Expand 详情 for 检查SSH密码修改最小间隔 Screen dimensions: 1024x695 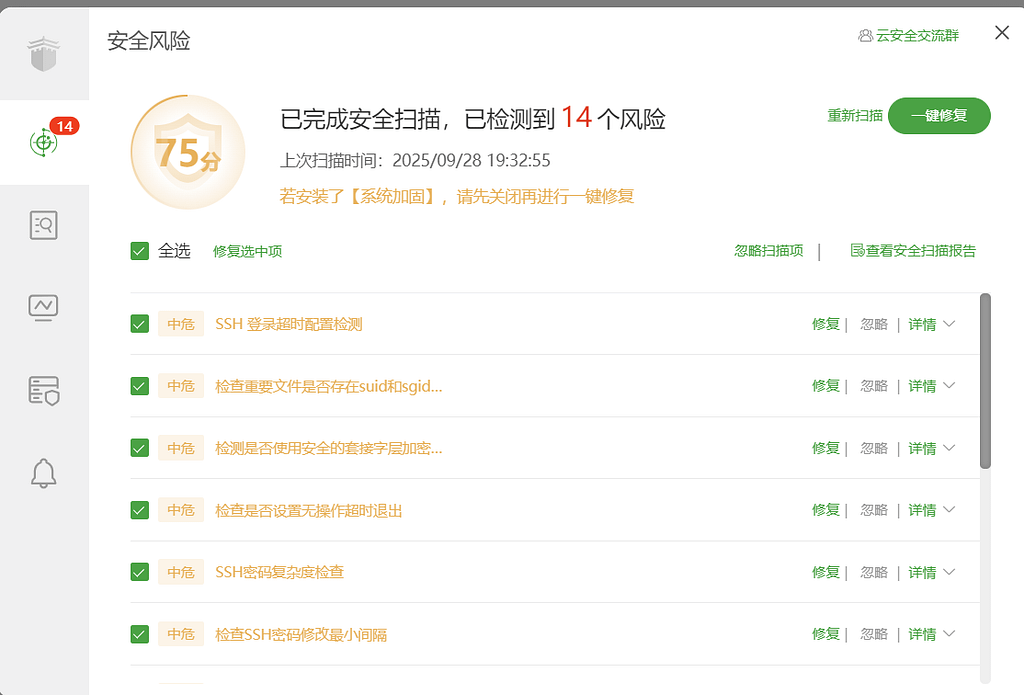931,634
